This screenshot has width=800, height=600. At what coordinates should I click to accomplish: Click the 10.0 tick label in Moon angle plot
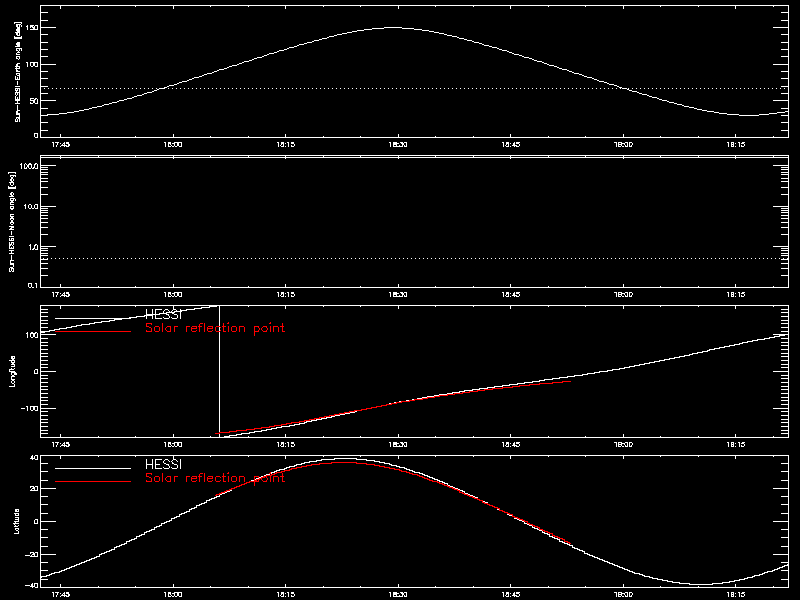[x=31, y=207]
